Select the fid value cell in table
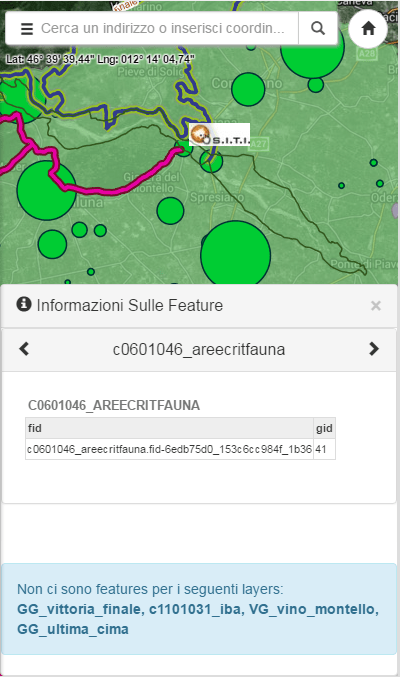 tap(169, 449)
